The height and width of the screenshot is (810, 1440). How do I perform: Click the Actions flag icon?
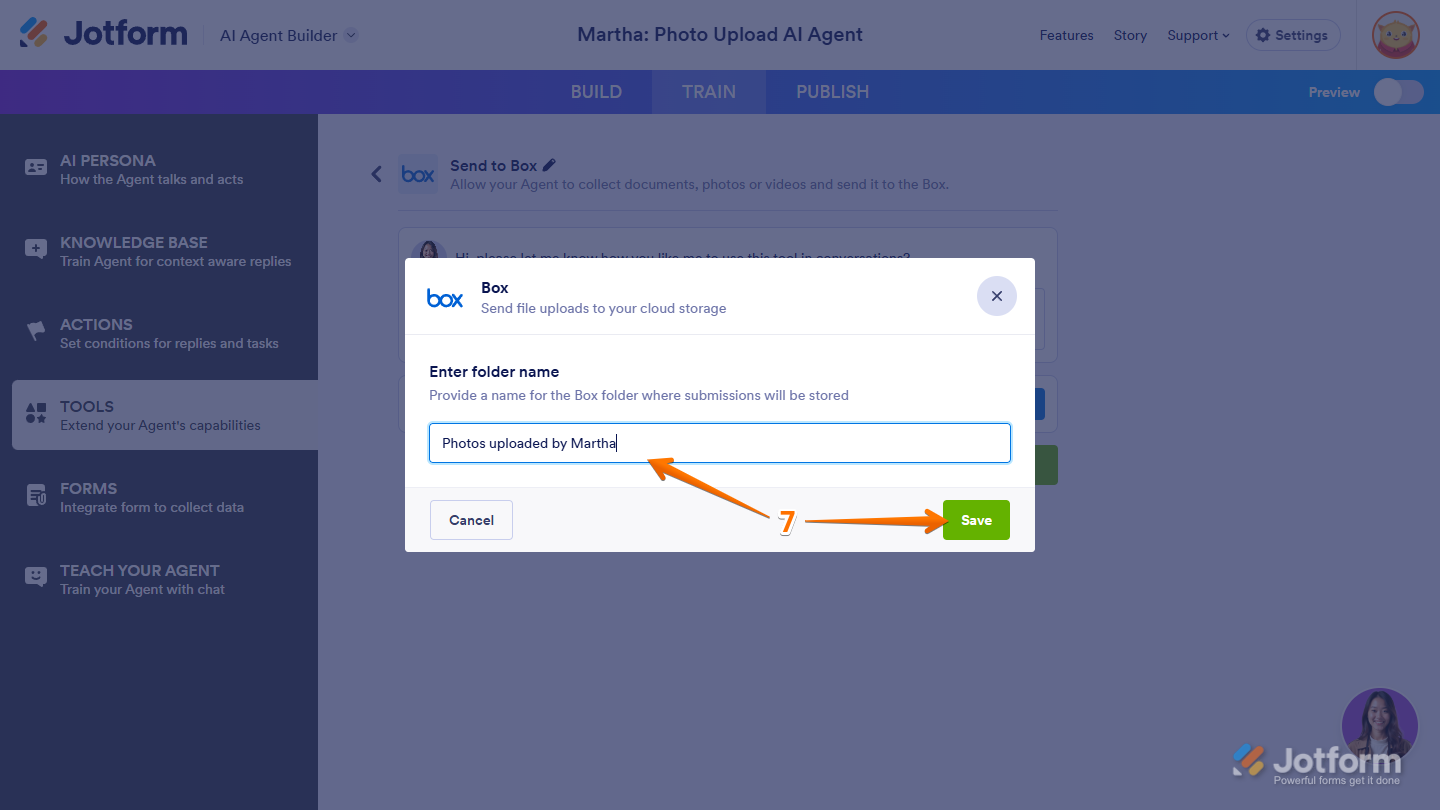point(36,331)
